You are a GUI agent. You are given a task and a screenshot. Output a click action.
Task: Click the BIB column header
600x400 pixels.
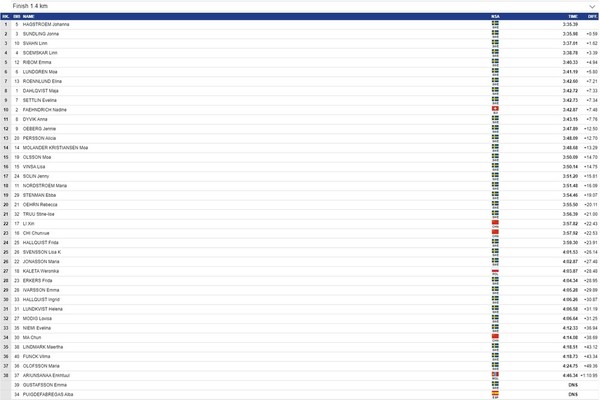(16, 16)
